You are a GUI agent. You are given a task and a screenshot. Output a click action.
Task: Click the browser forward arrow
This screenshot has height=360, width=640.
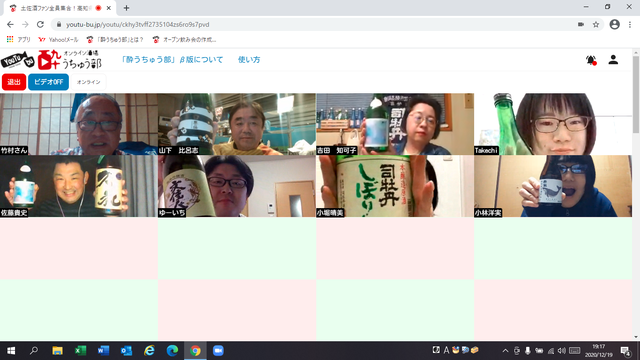click(25, 24)
